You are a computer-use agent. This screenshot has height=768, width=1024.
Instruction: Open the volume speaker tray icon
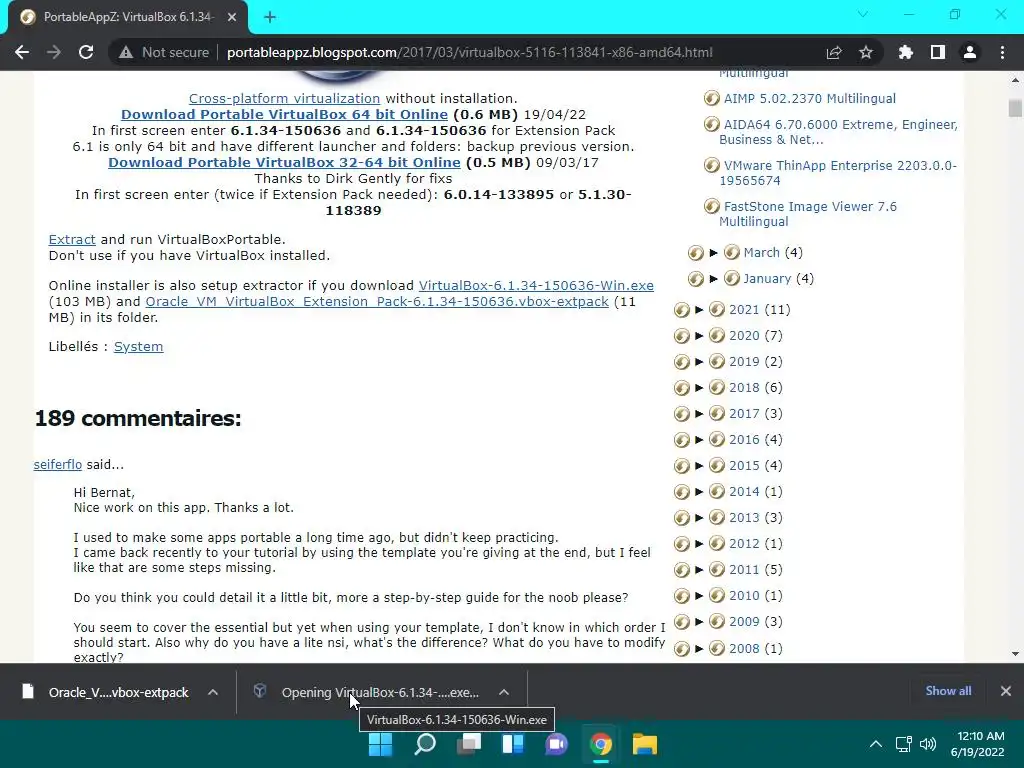(927, 744)
